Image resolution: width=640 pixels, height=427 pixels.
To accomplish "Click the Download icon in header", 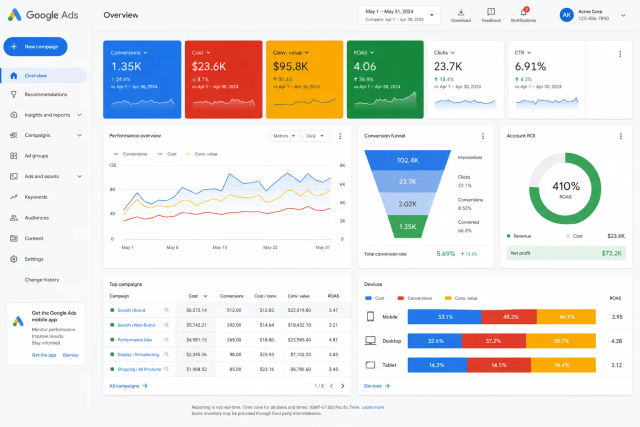I will (461, 12).
